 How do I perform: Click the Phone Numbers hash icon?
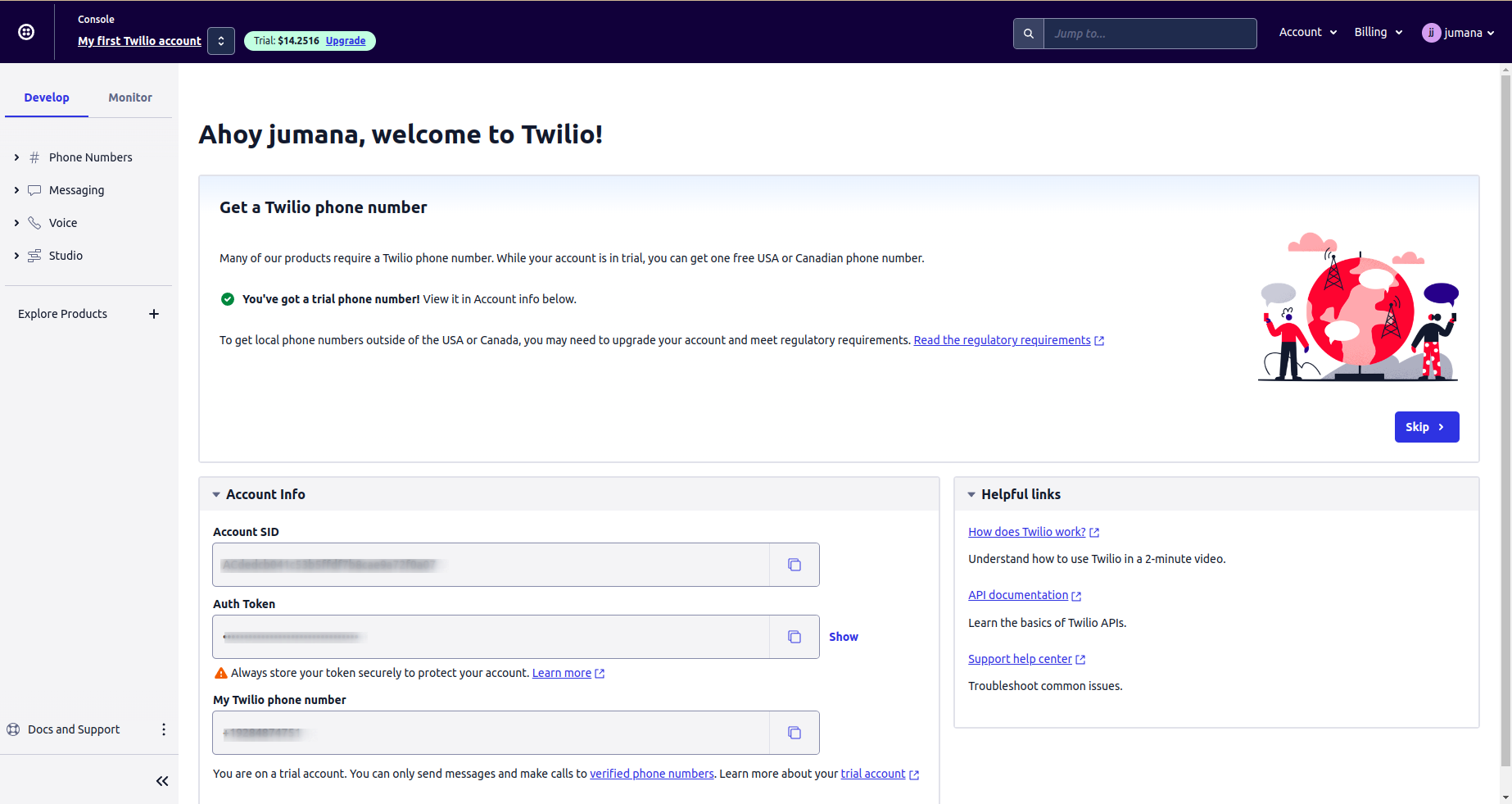pos(34,157)
